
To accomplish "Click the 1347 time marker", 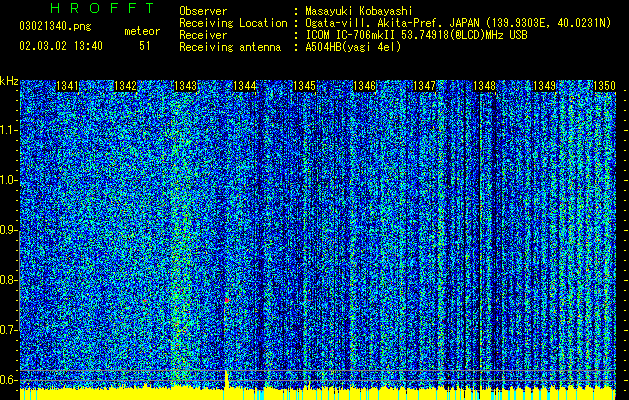I will pyautogui.click(x=424, y=86).
